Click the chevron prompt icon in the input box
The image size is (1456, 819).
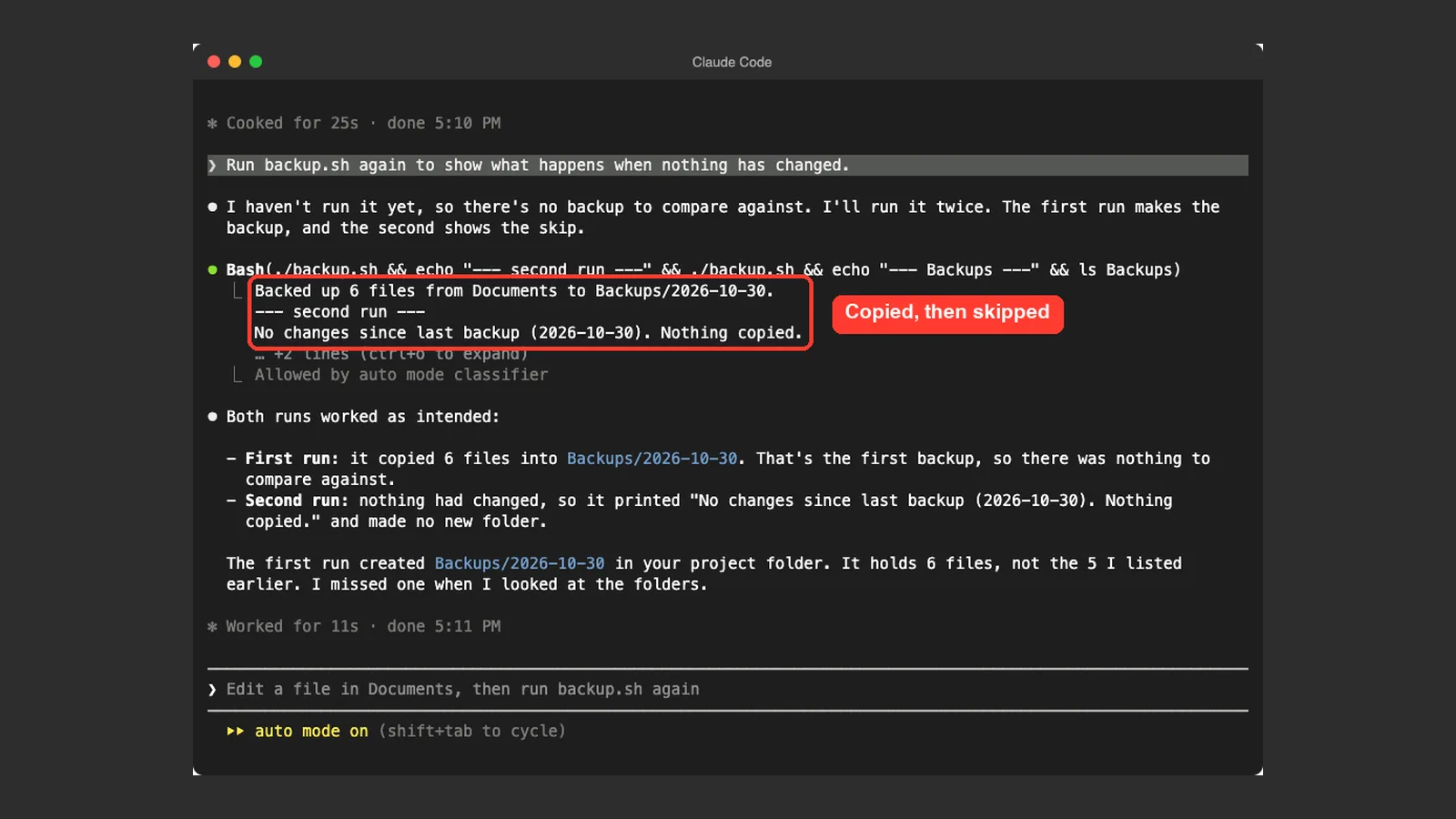[x=213, y=690]
